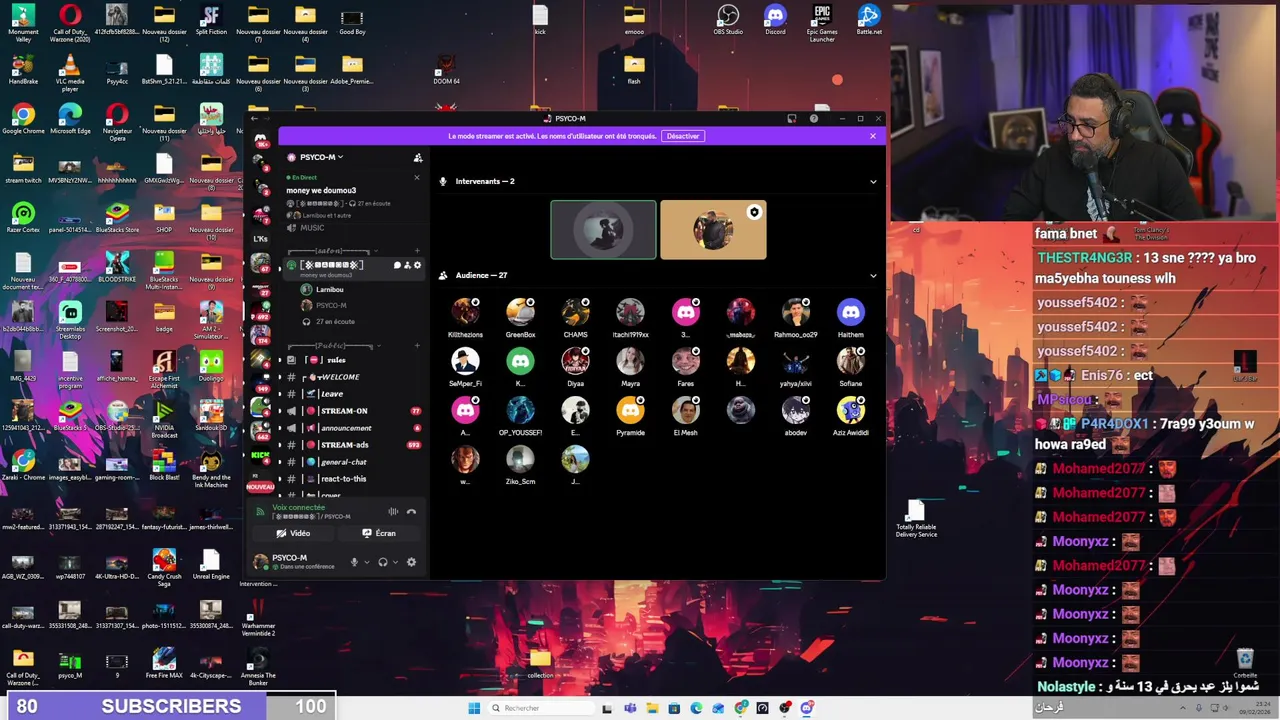Screen dimensions: 1280x720
Task: Mute the microphone in user panel
Action: click(353, 563)
